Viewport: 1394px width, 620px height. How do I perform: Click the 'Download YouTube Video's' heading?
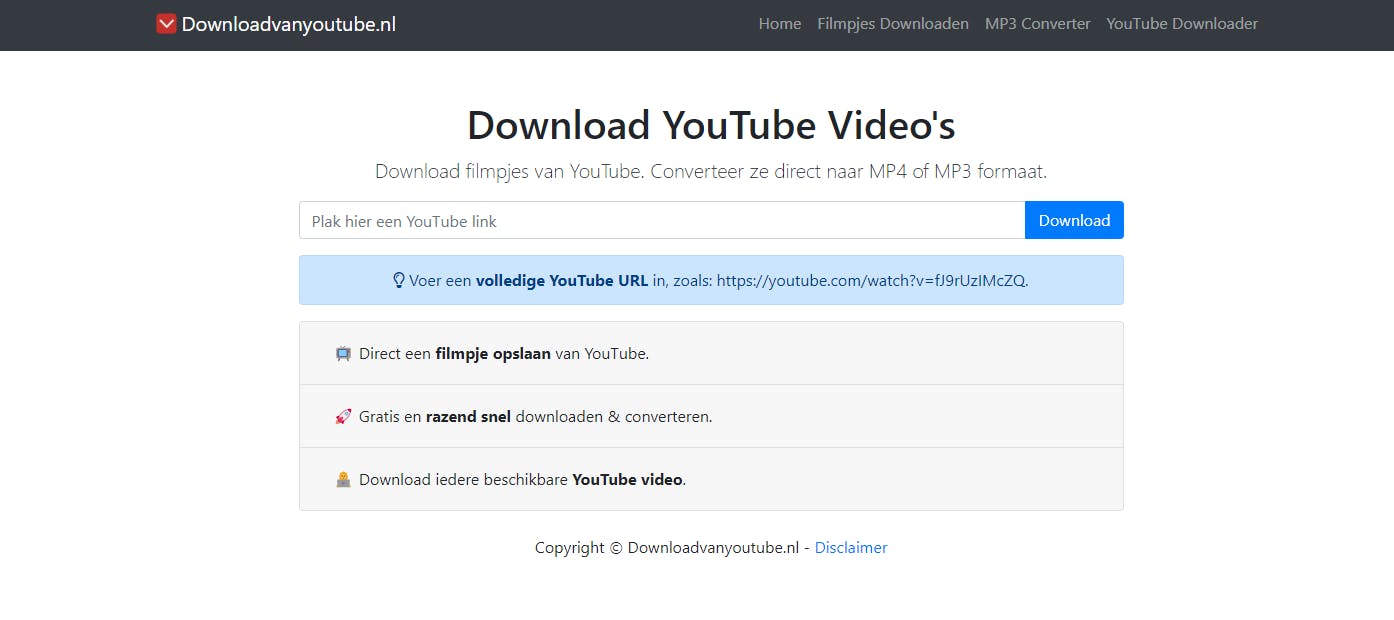click(x=711, y=126)
